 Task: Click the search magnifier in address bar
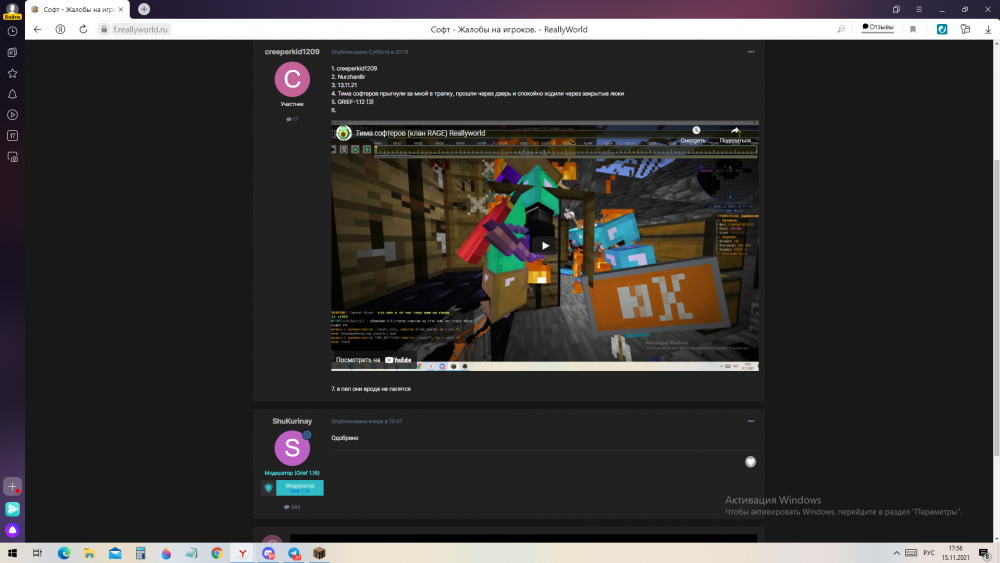pos(841,29)
